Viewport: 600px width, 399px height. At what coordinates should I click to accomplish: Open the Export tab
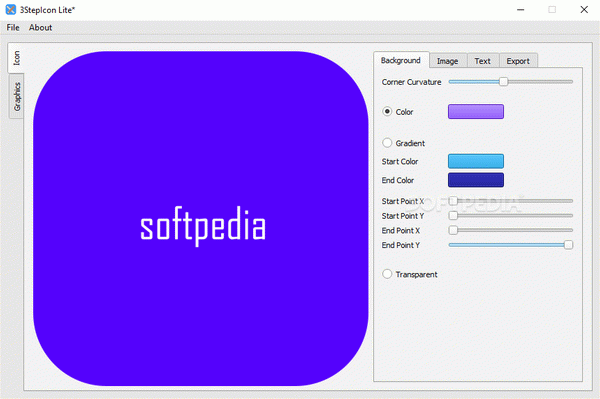[518, 61]
